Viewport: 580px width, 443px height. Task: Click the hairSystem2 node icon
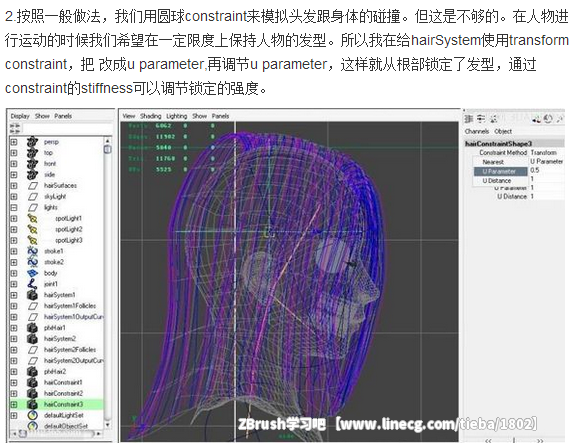[x=33, y=339]
